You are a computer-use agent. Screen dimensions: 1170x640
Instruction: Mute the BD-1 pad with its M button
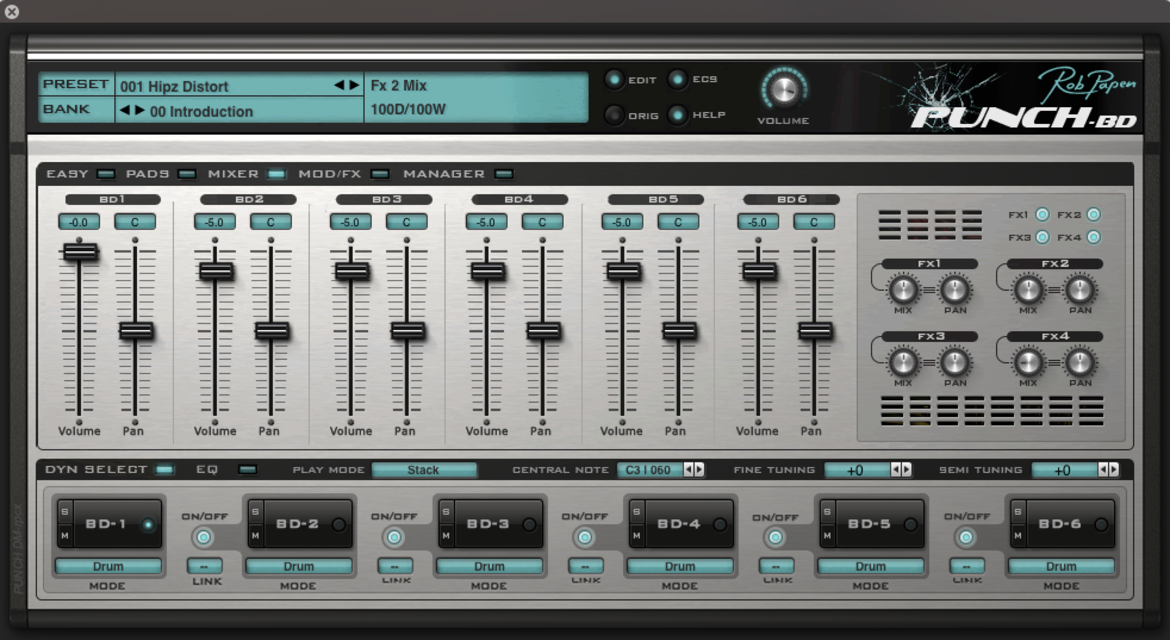[x=65, y=536]
